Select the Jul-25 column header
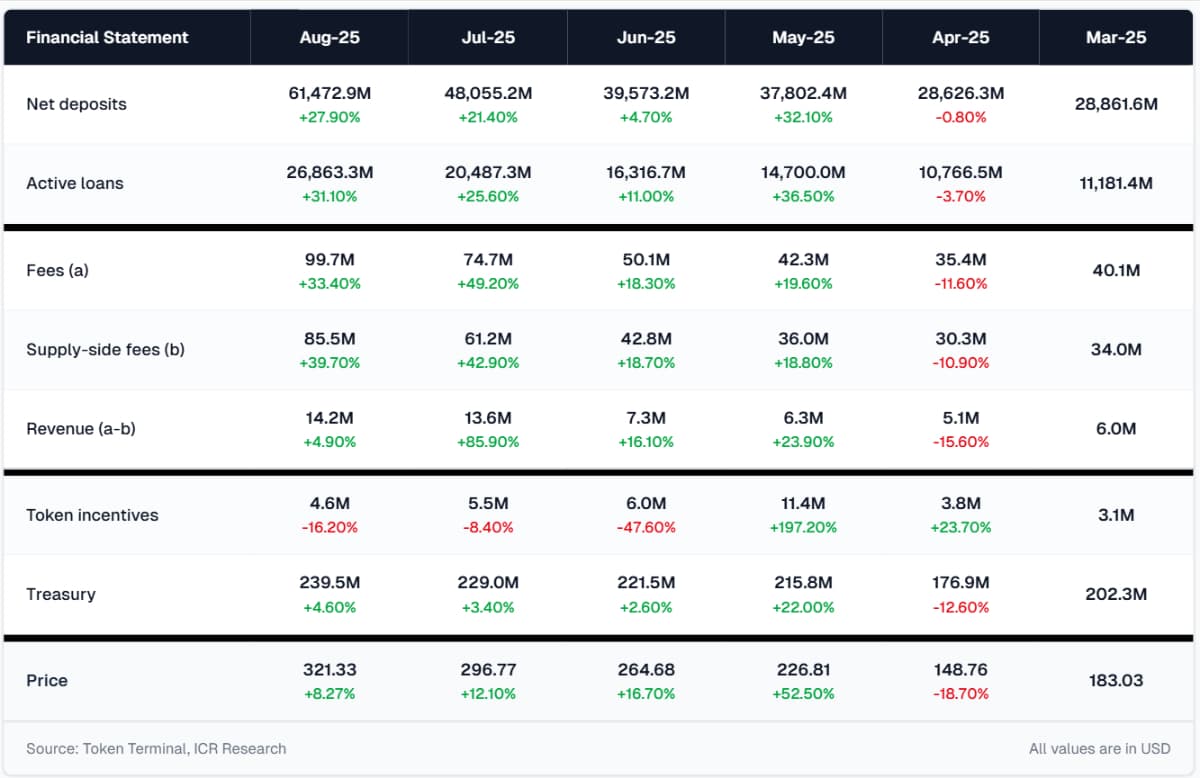Screen dimensions: 1200x778 coord(487,37)
